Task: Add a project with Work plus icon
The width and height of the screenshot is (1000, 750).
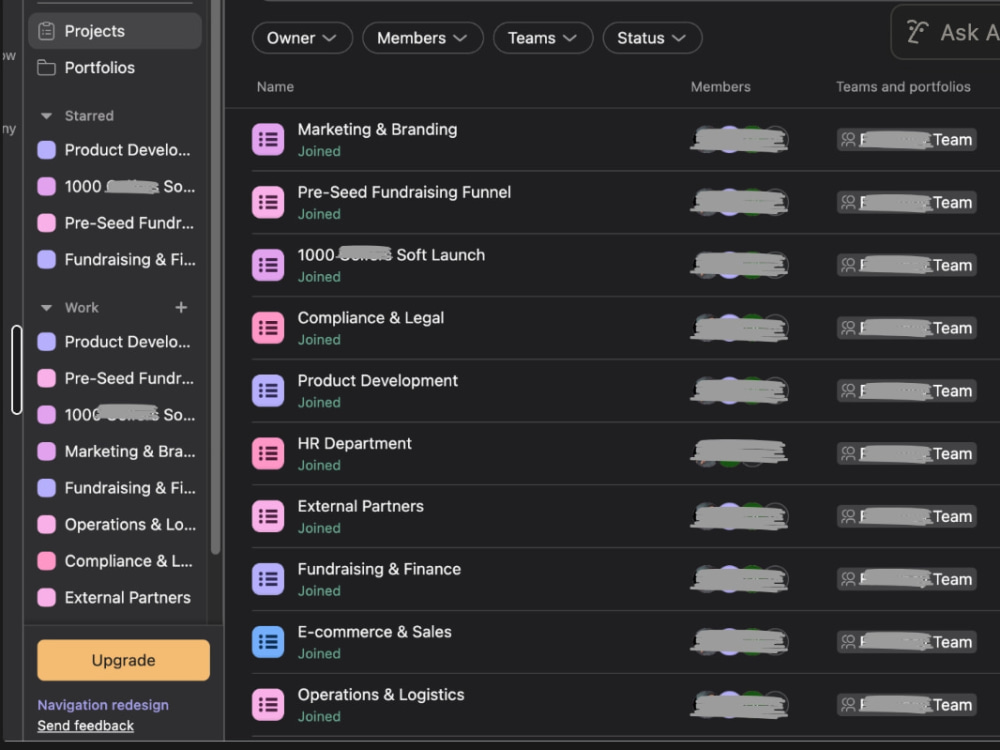Action: tap(181, 307)
